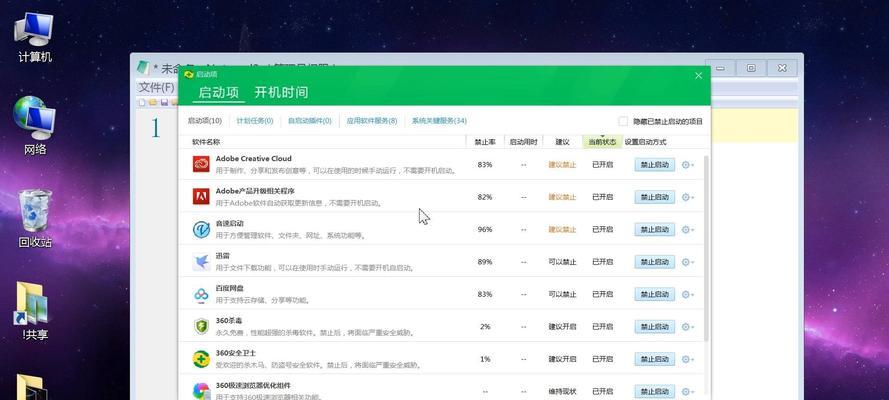Click the 360 logo in the 启动项 title bar

[x=189, y=75]
